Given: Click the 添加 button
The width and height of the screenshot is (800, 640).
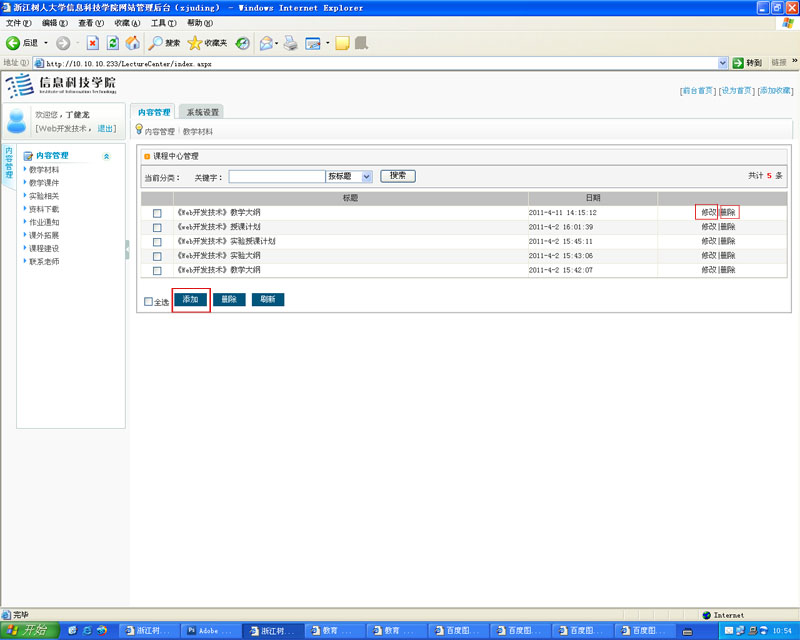Looking at the screenshot, I should click(x=191, y=299).
